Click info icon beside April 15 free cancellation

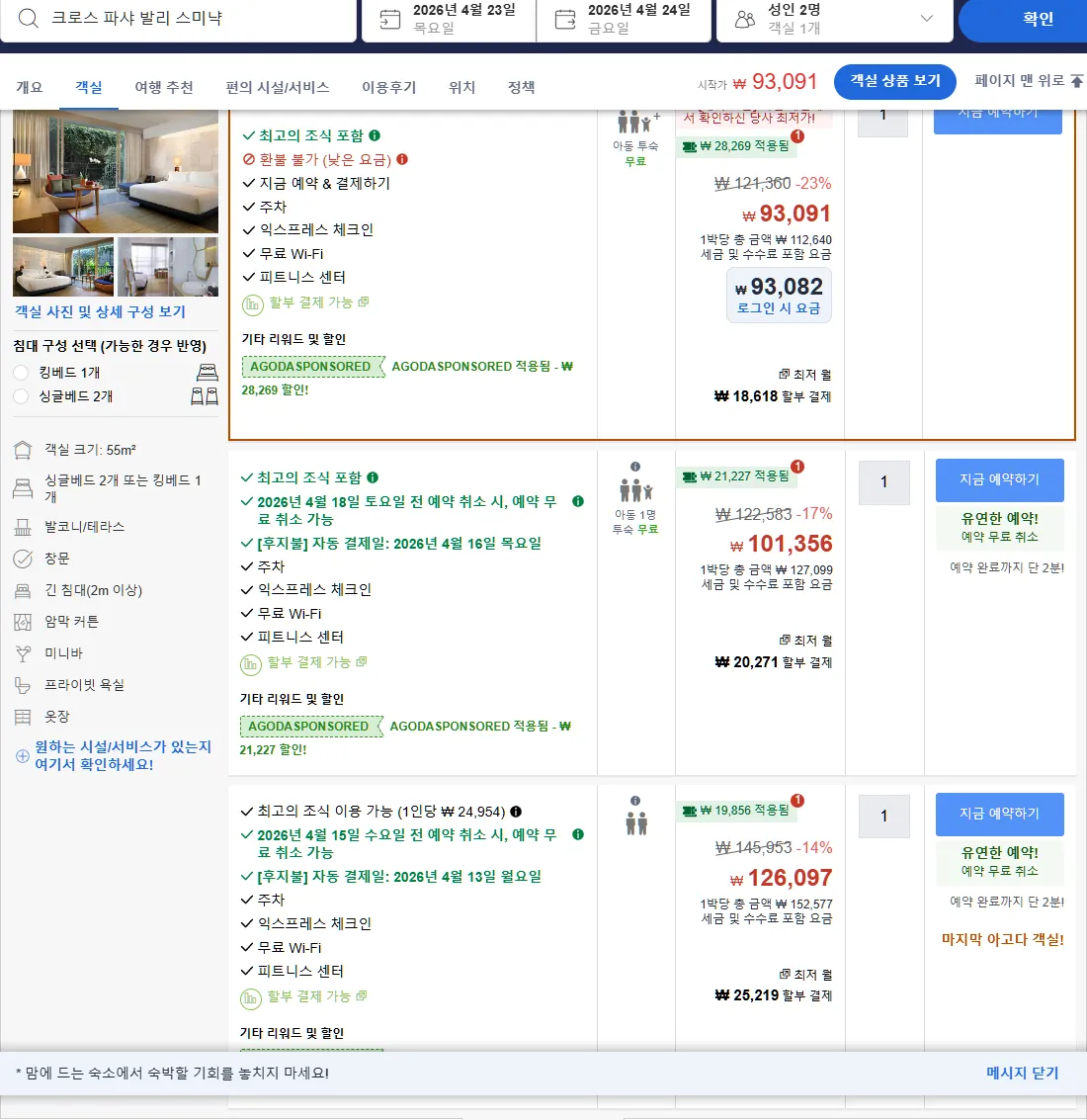click(578, 834)
